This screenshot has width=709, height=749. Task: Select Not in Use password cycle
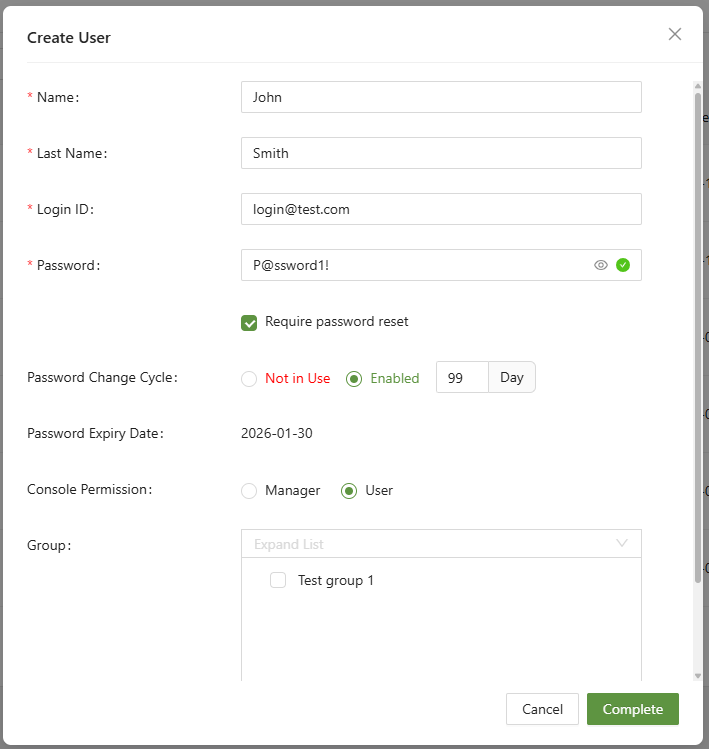coord(249,379)
